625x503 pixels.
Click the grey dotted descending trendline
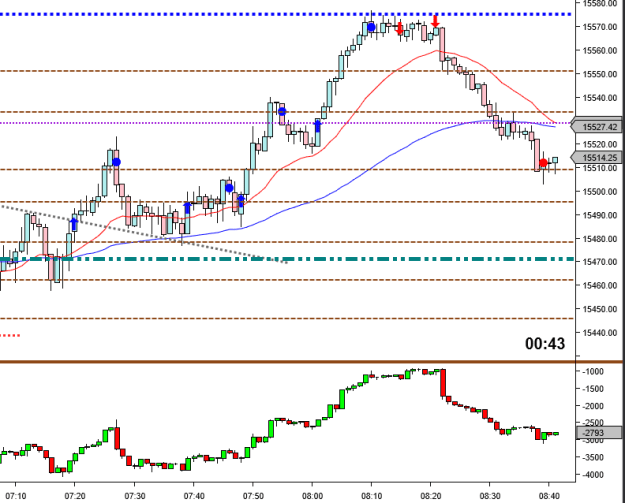coord(143,234)
